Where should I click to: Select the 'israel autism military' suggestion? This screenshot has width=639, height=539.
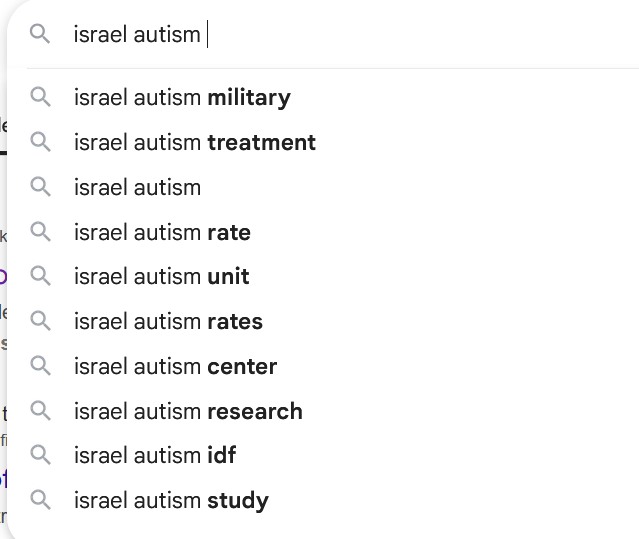point(182,98)
